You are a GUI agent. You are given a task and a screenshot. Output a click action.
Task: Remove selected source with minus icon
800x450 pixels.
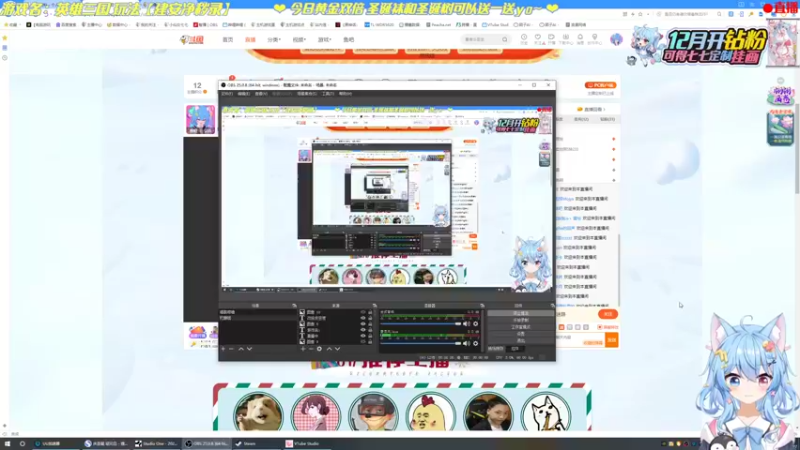pos(311,348)
